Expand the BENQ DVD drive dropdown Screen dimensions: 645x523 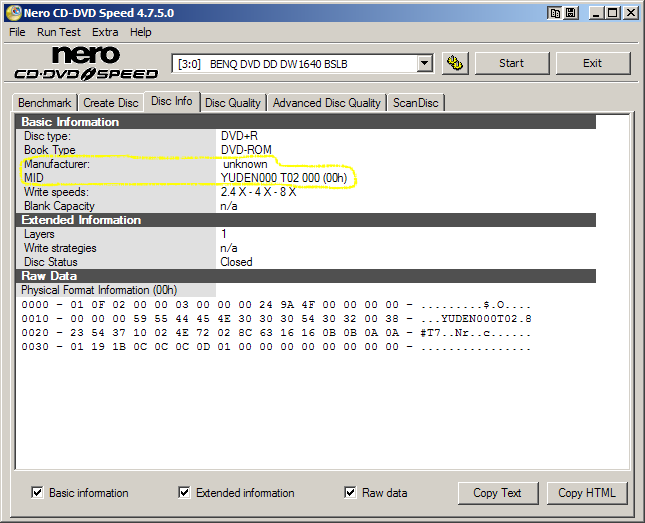(x=424, y=64)
